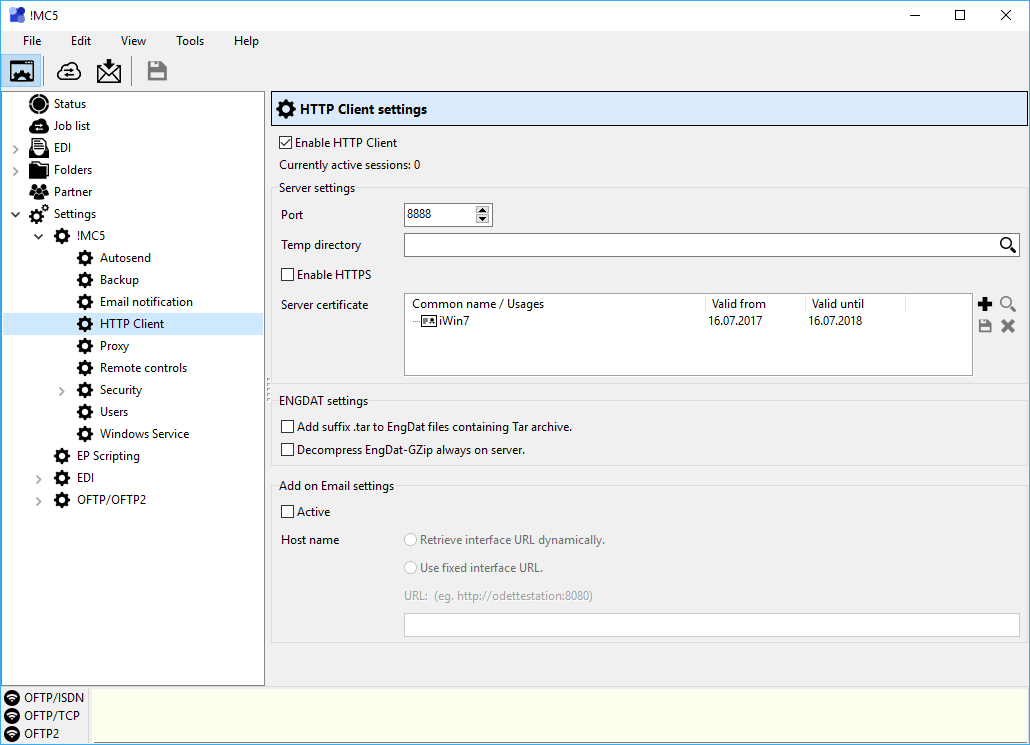Increase port number with up arrow
The height and width of the screenshot is (745, 1030).
483,210
